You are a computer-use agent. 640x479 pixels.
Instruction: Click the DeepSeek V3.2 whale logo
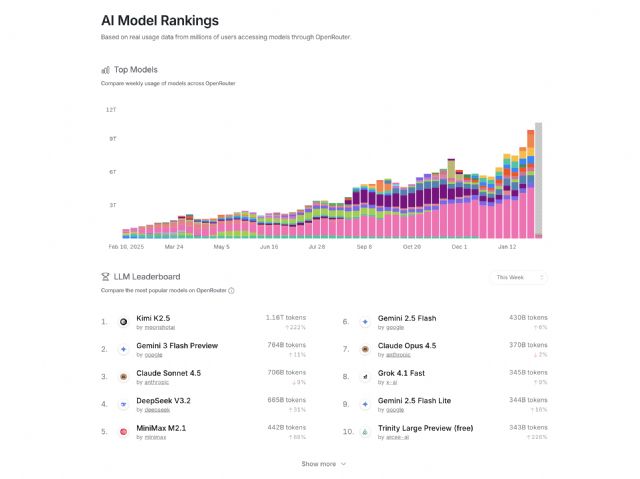coord(123,404)
